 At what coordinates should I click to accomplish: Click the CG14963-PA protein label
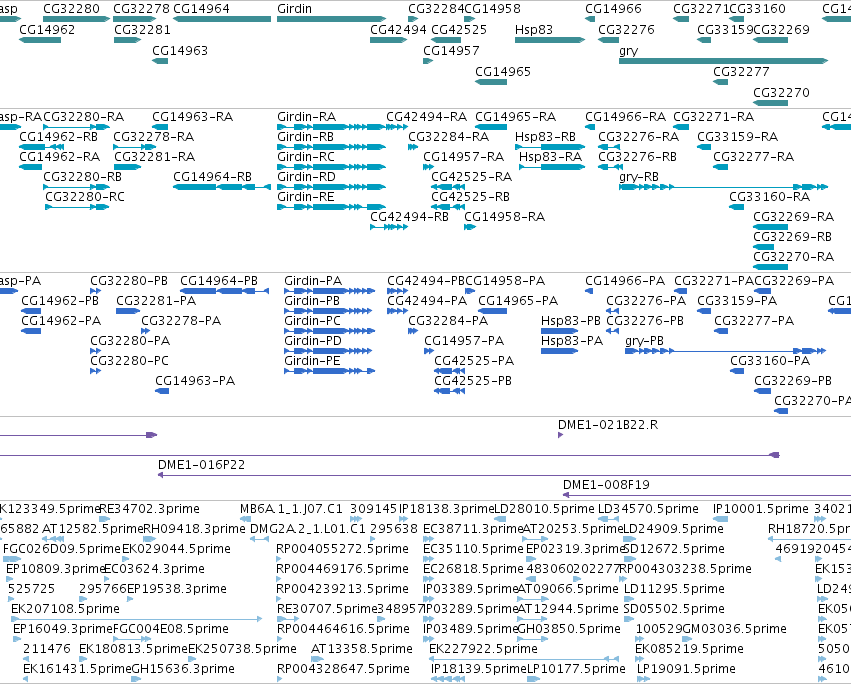point(195,381)
